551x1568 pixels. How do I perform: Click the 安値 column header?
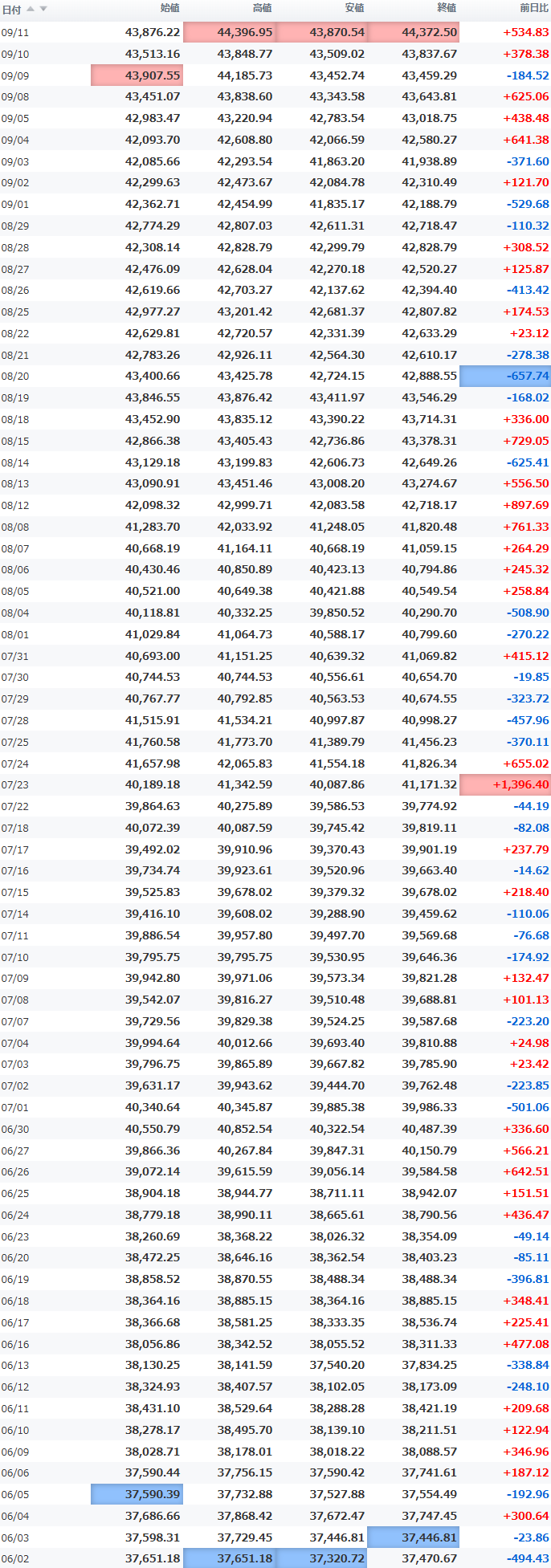tap(354, 8)
